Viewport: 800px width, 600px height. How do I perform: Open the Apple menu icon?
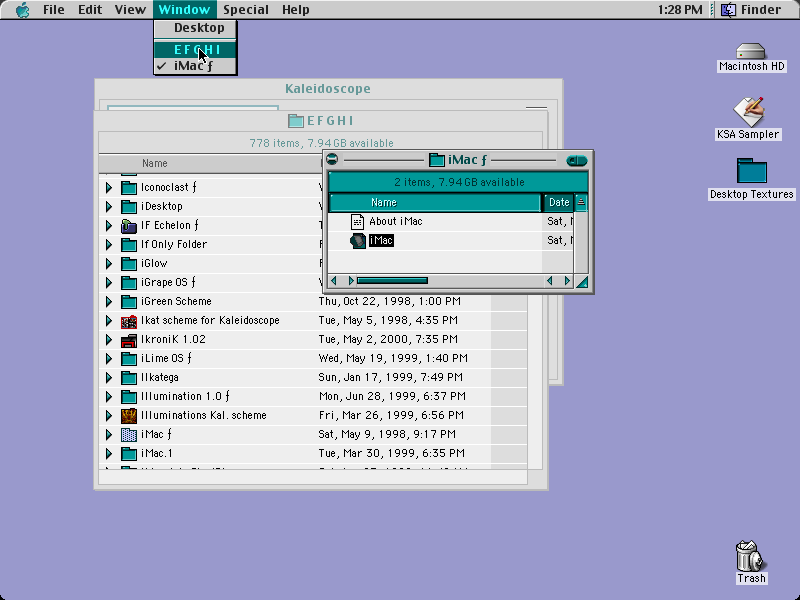[22, 10]
